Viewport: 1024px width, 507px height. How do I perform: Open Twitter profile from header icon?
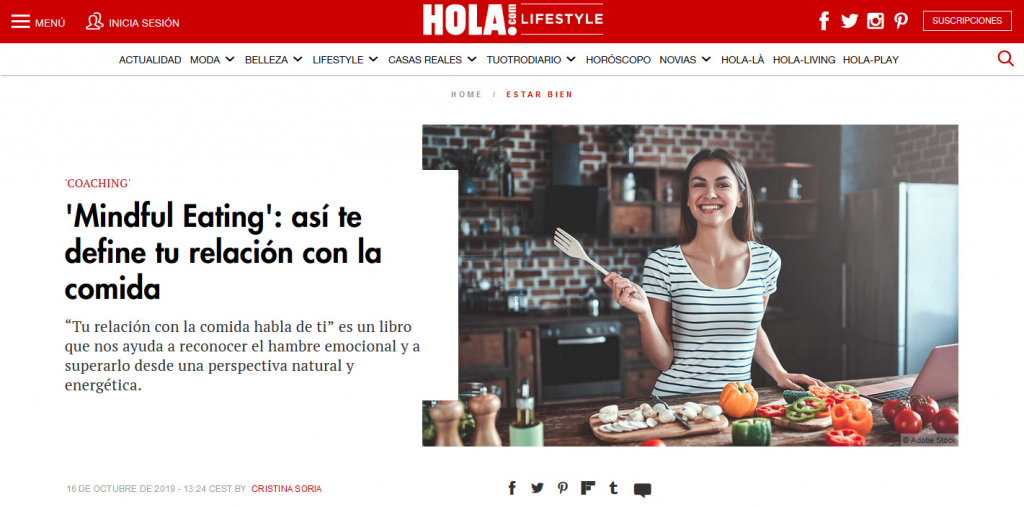(849, 21)
